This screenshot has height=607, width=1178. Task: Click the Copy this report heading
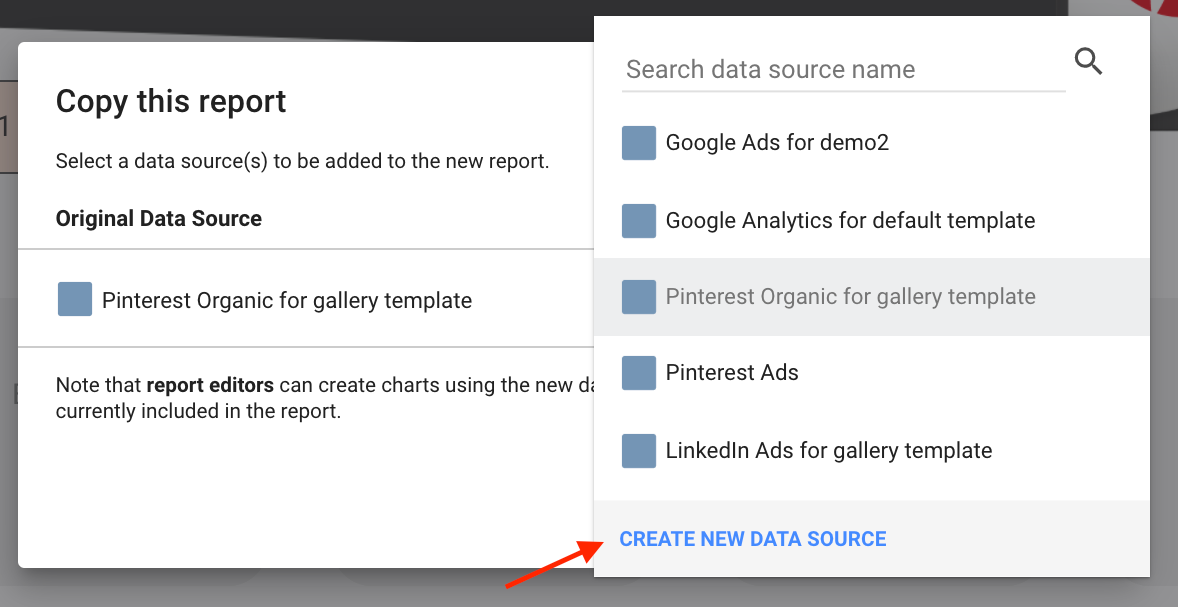tap(171, 101)
